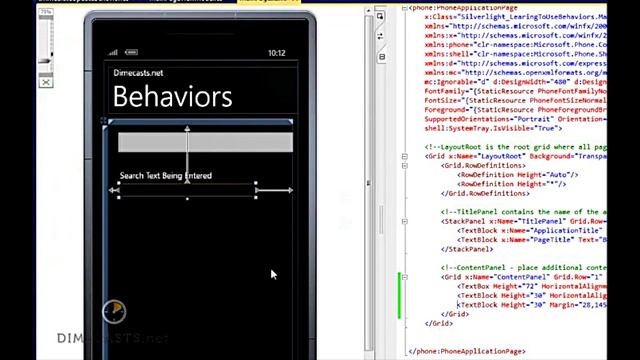Select the gray TextBox on phone designer
This screenshot has width=640, height=360.
205,142
